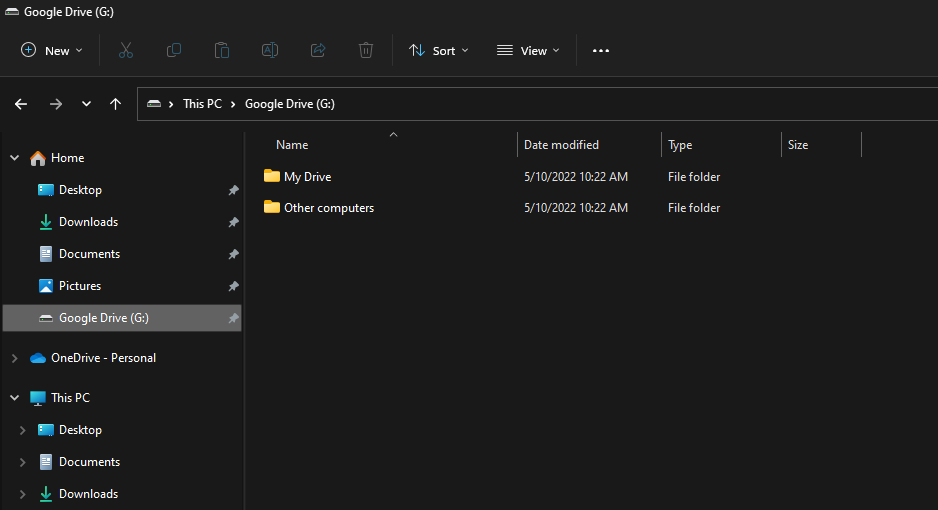Open the See more ellipsis menu
The height and width of the screenshot is (510, 938).
pyautogui.click(x=601, y=51)
